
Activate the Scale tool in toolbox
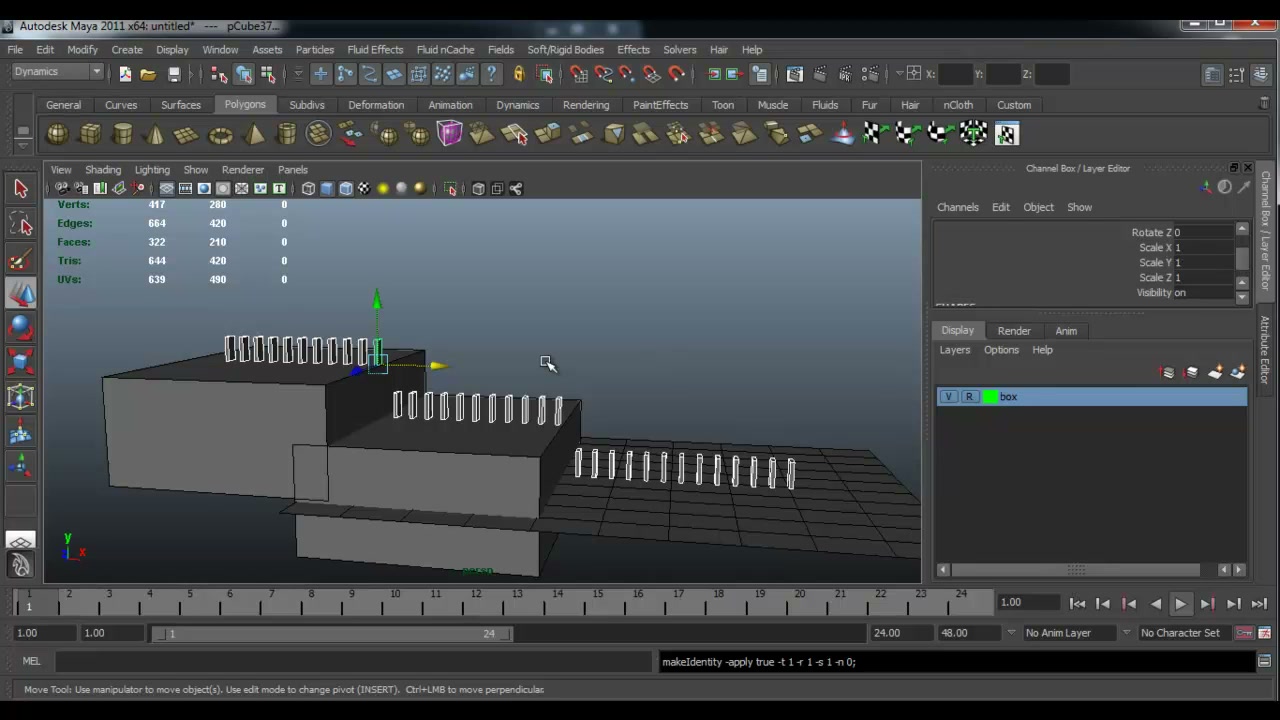pyautogui.click(x=21, y=362)
